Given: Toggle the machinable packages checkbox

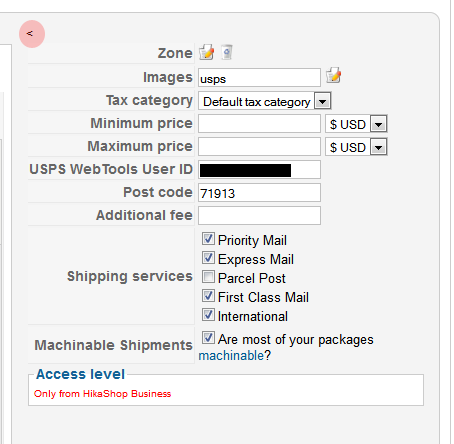Looking at the screenshot, I should (x=208, y=338).
